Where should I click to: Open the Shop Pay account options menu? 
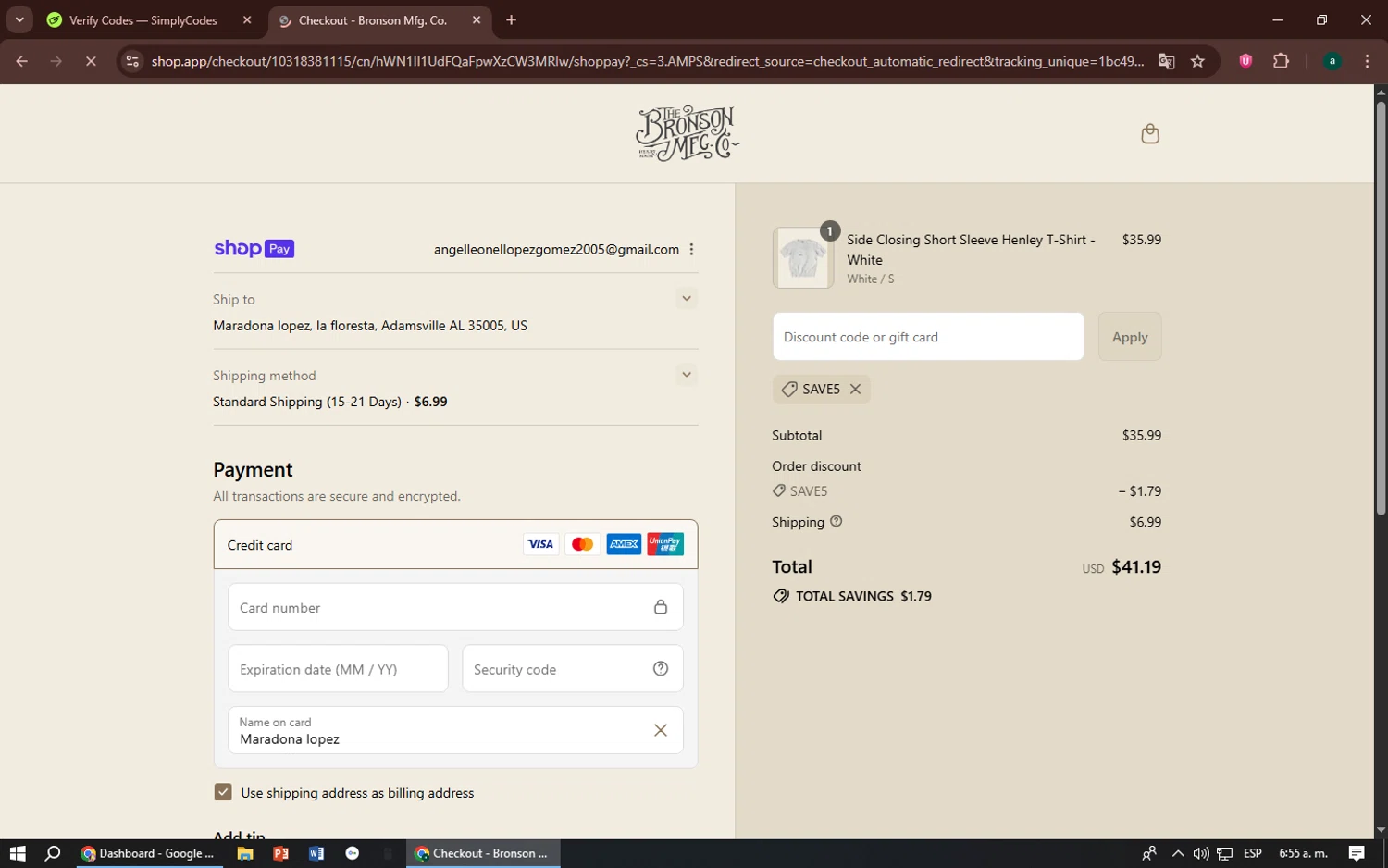pos(691,249)
